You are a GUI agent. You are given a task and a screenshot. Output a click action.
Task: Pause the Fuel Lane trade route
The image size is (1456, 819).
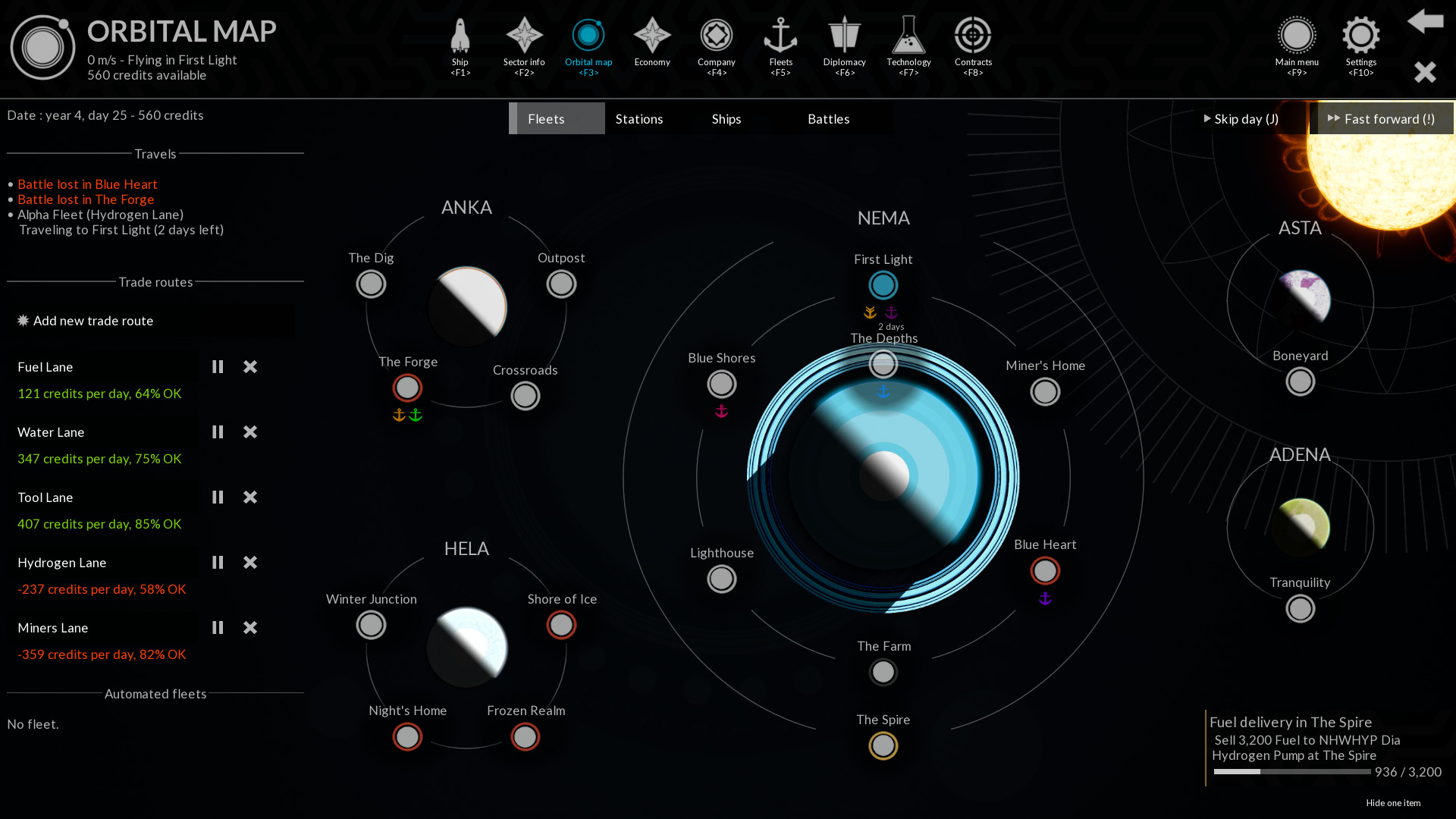pyautogui.click(x=218, y=367)
